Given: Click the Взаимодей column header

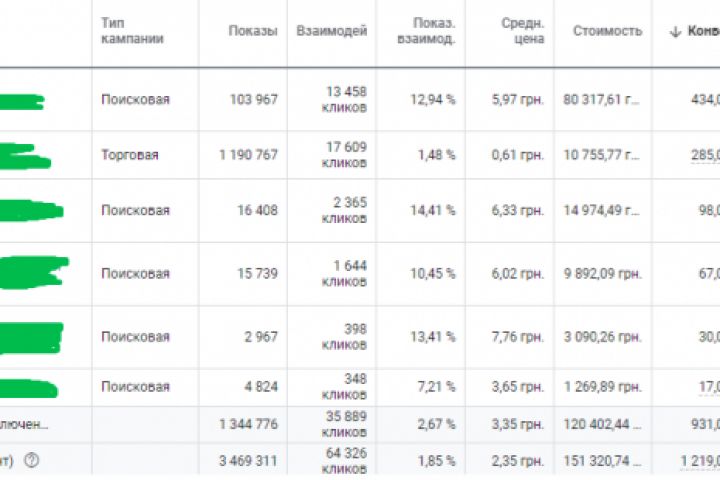Looking at the screenshot, I should coord(331,31).
